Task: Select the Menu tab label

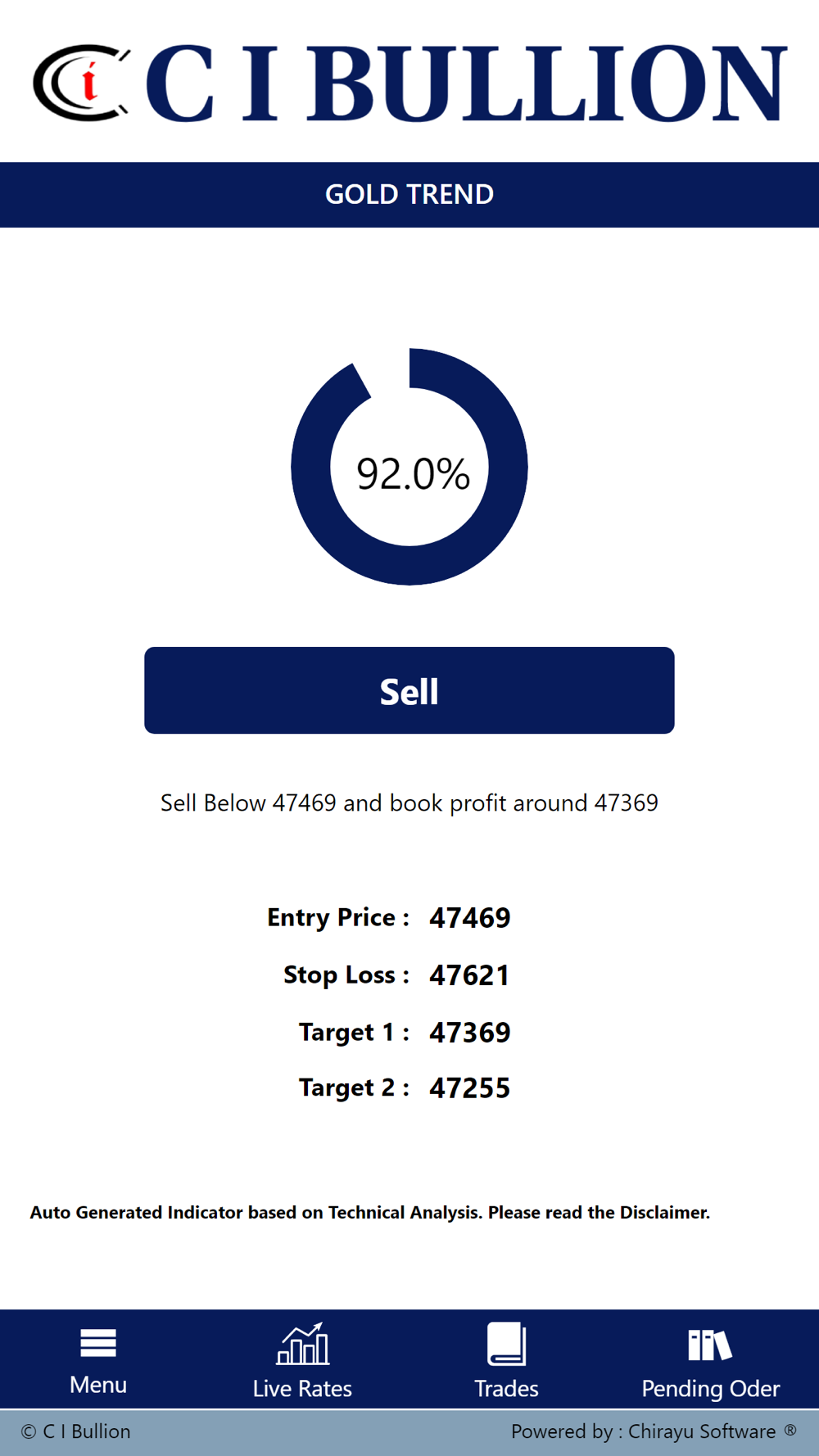Action: (98, 1385)
